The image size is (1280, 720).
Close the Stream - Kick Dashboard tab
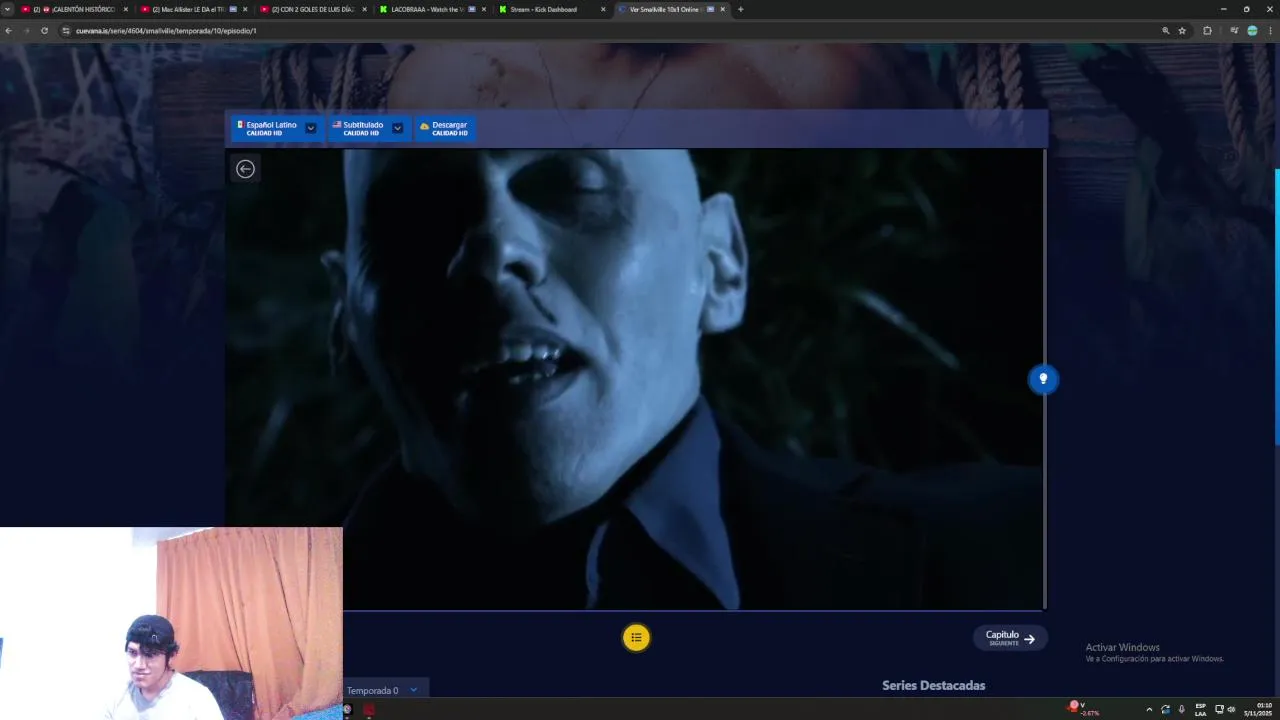[603, 9]
